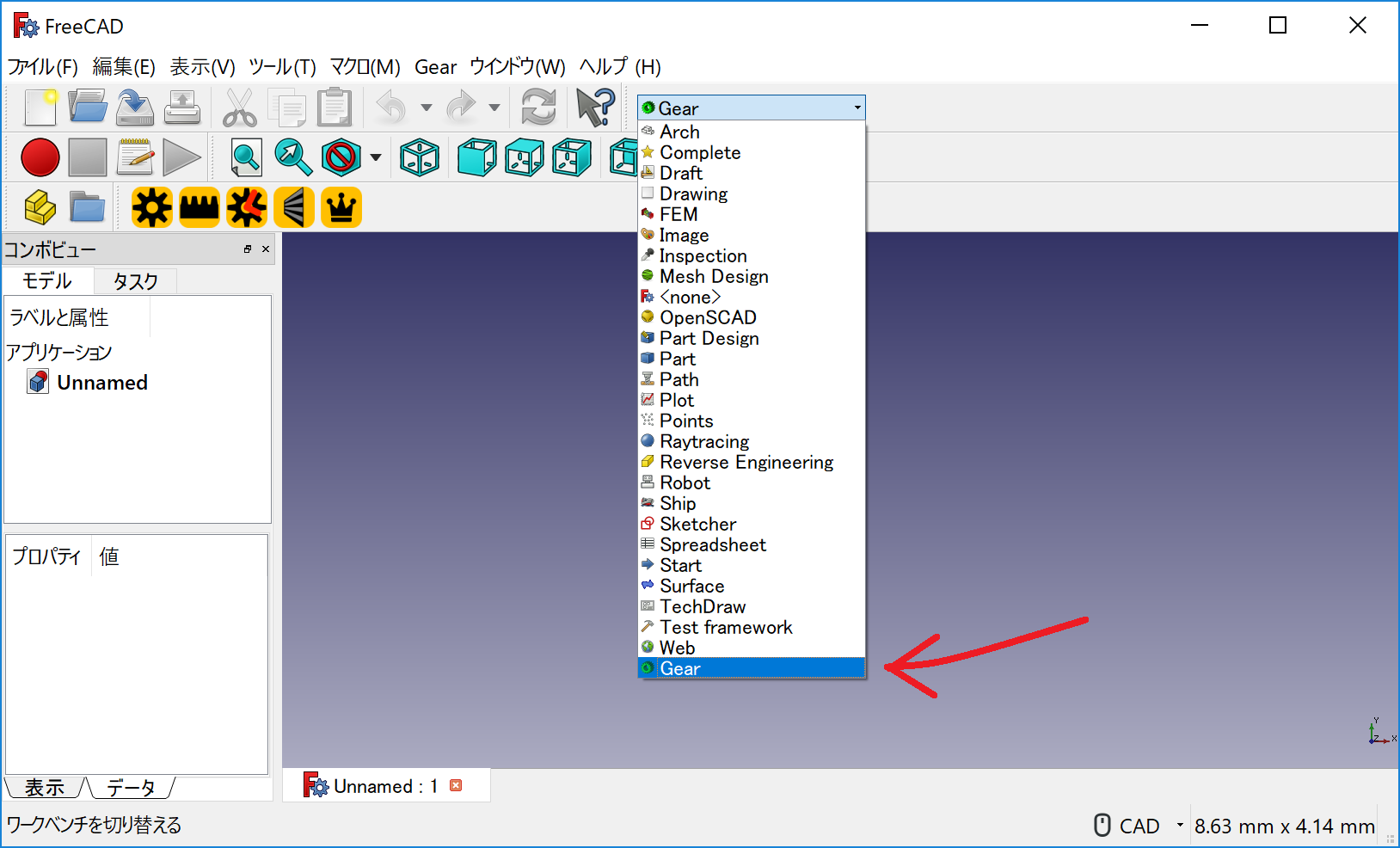
Task: Open a file with the folder icon
Action: 88,108
